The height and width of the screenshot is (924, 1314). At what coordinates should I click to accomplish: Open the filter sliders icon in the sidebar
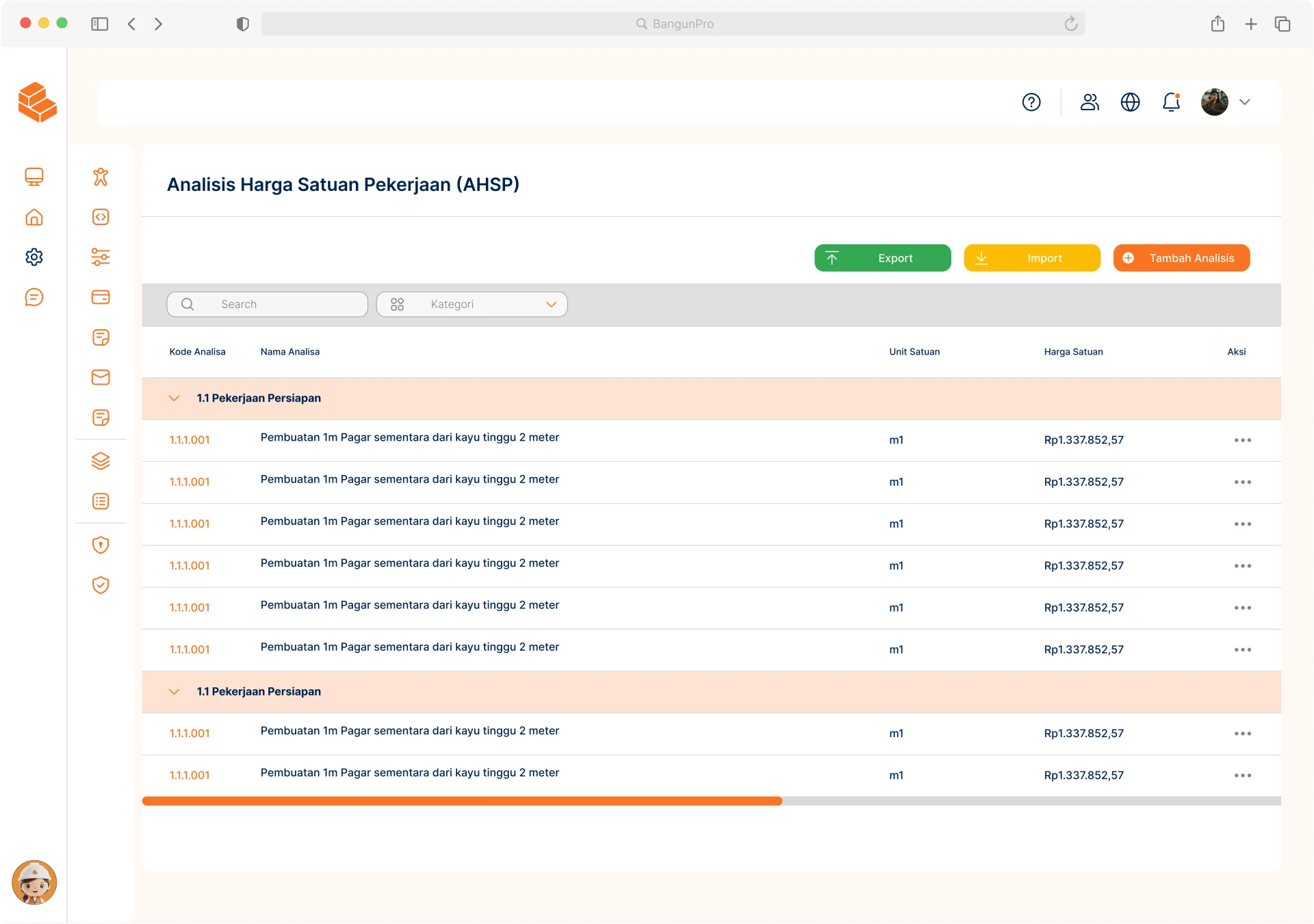coord(101,257)
